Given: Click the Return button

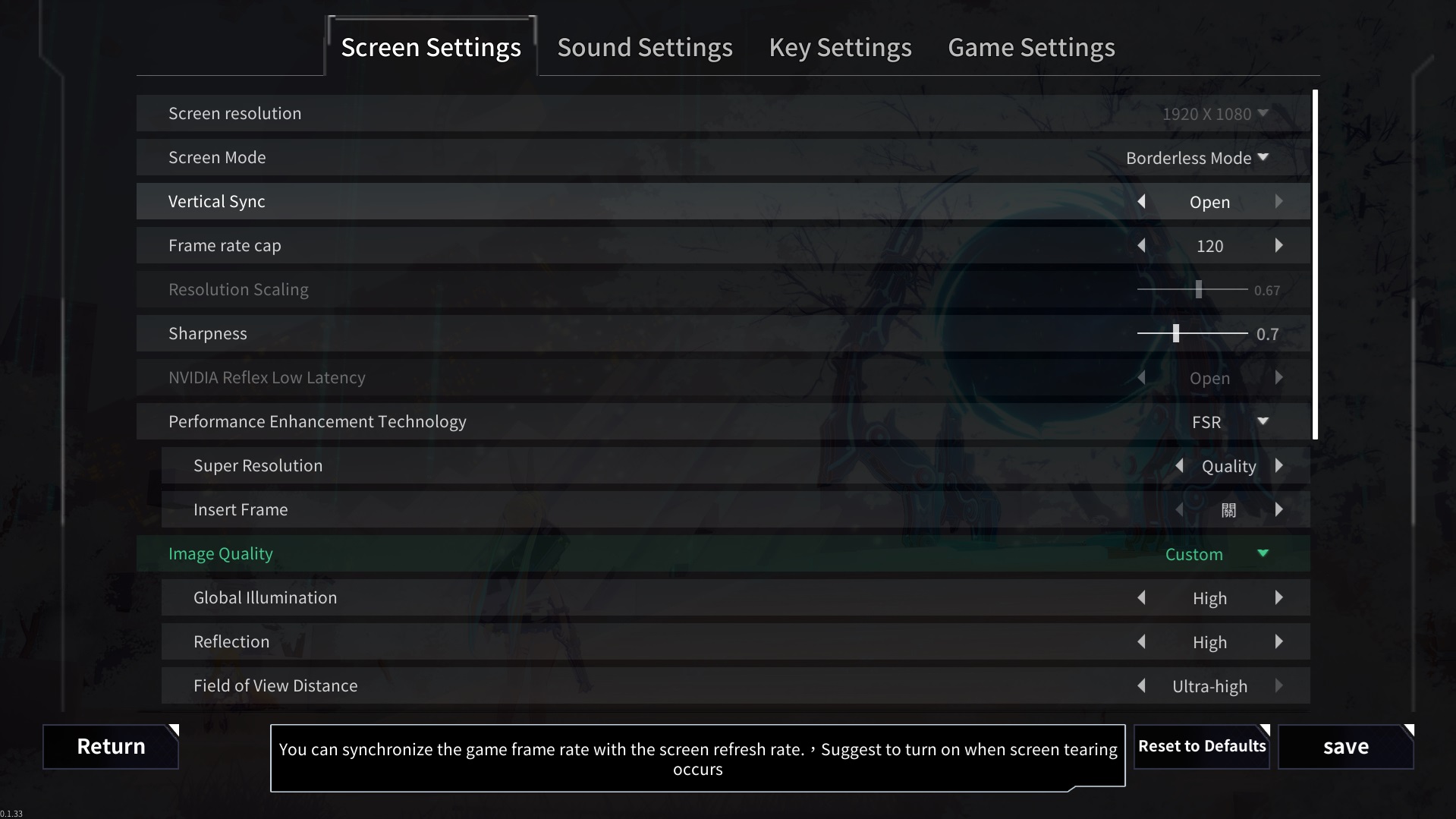Looking at the screenshot, I should (x=111, y=747).
